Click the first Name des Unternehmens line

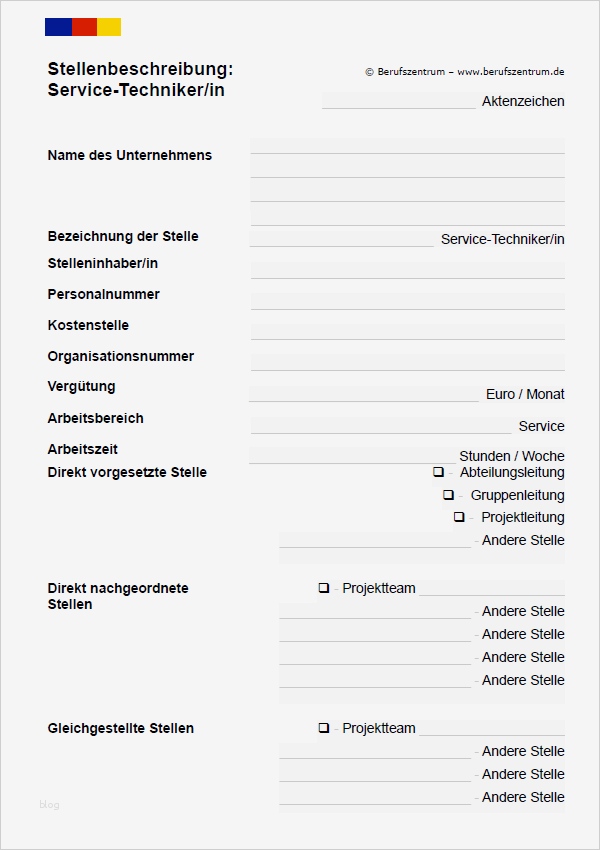pyautogui.click(x=407, y=146)
